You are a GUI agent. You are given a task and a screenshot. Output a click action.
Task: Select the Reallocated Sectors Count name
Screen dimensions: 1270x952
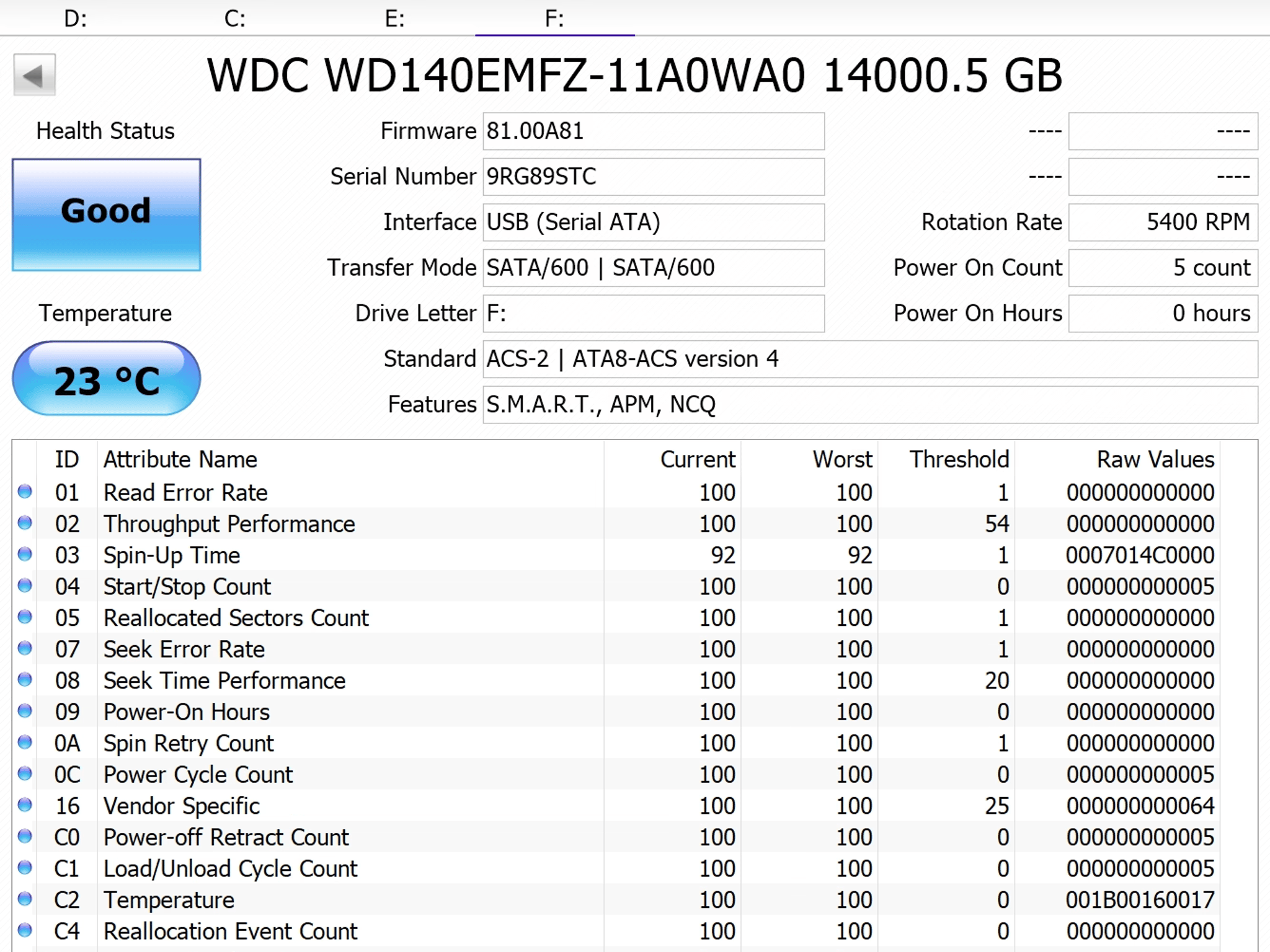pyautogui.click(x=236, y=618)
